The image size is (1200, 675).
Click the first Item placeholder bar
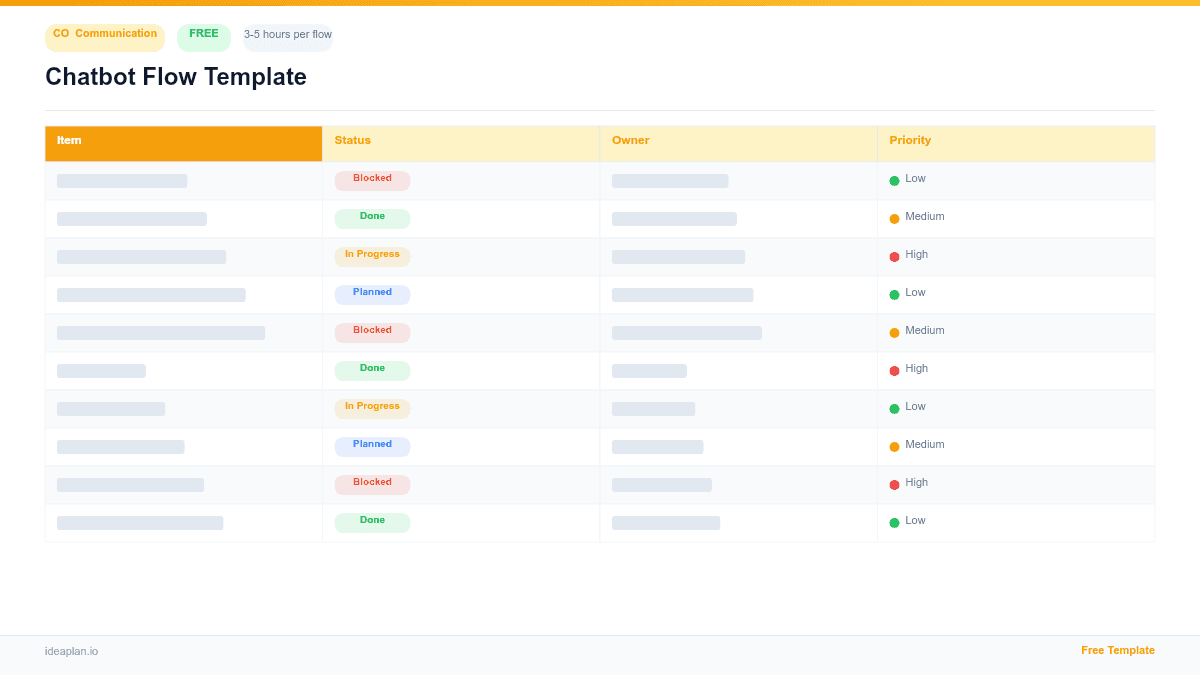122,180
